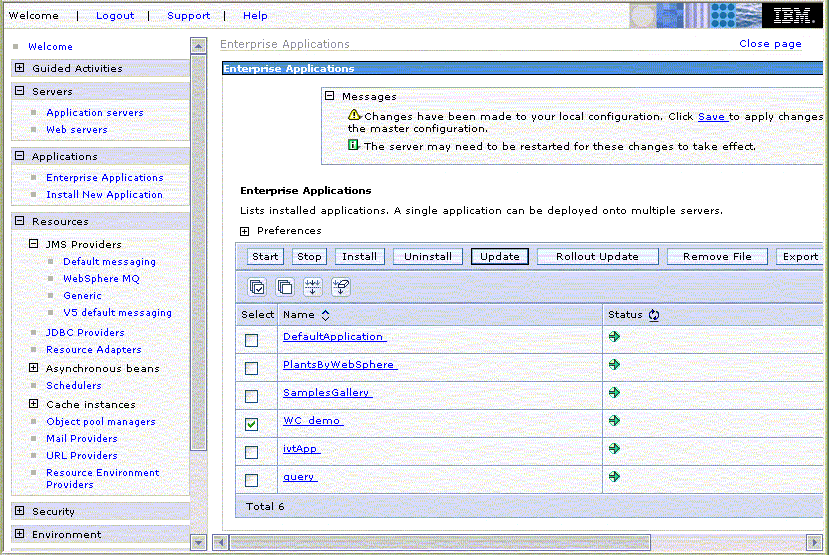Tick the query checkbox
829x555 pixels.
pos(252,480)
